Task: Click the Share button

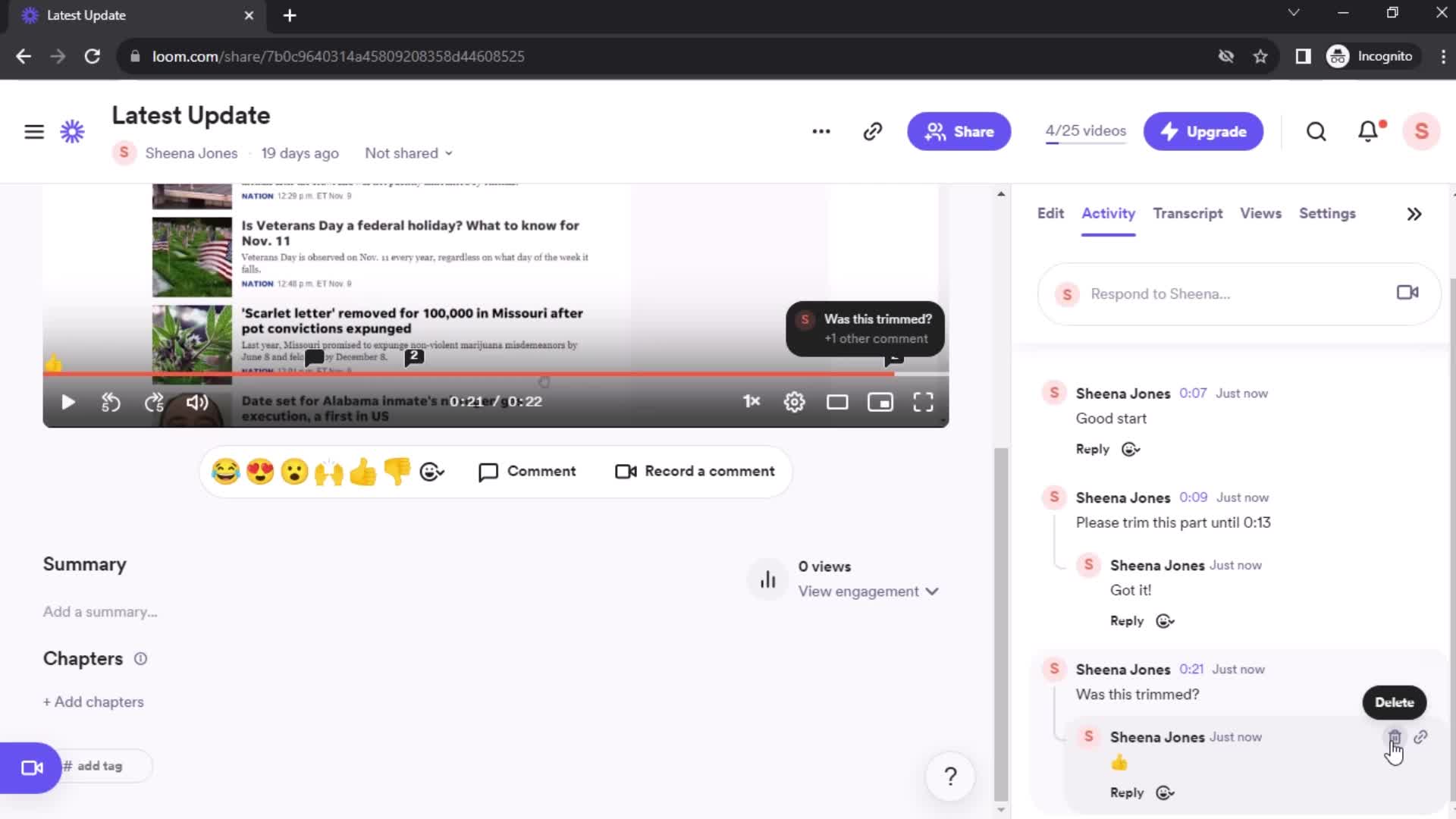Action: click(958, 131)
